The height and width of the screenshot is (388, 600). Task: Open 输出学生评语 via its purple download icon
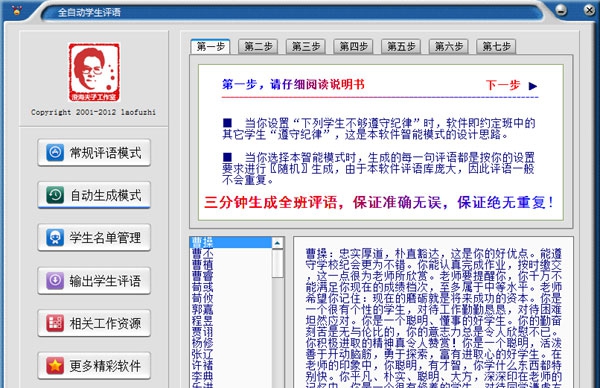(x=55, y=280)
